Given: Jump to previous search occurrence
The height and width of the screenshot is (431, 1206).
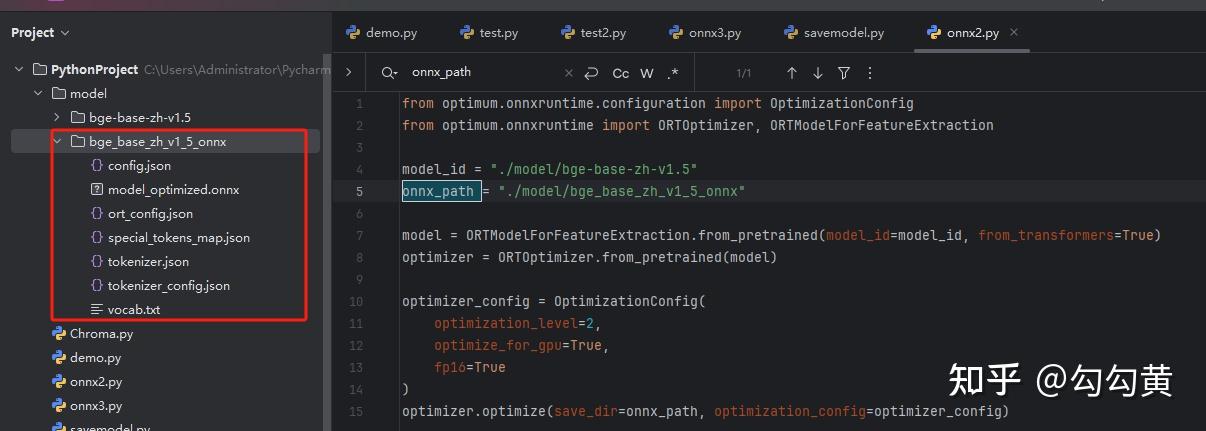Looking at the screenshot, I should coord(792,73).
